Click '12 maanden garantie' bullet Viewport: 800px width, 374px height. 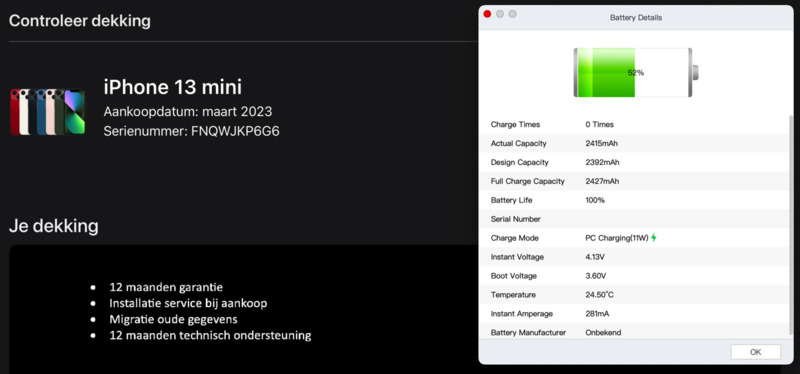(x=166, y=287)
